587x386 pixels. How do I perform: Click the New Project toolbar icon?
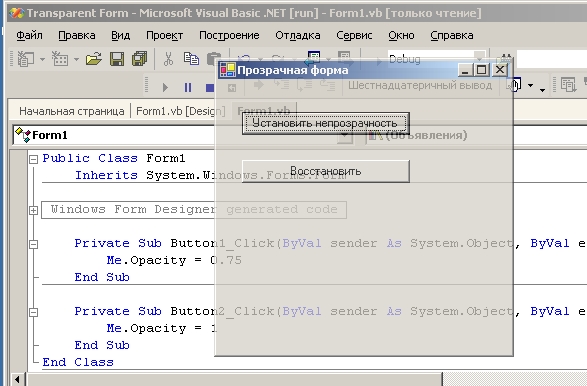coord(26,59)
